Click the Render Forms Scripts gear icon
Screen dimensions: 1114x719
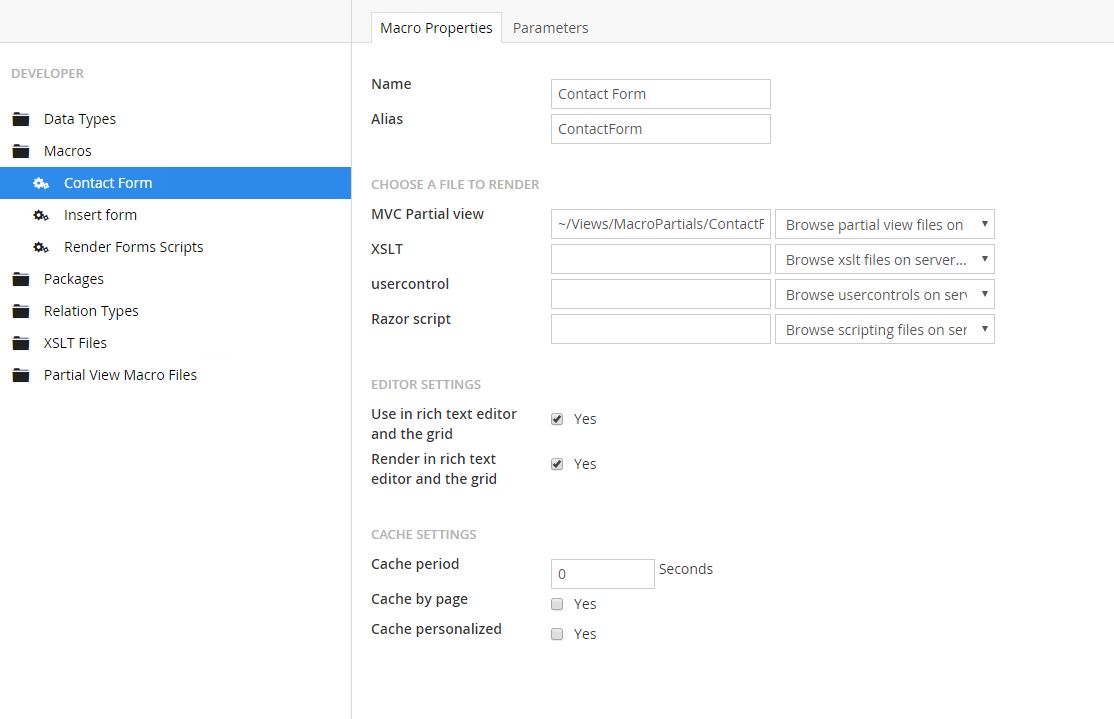[41, 247]
